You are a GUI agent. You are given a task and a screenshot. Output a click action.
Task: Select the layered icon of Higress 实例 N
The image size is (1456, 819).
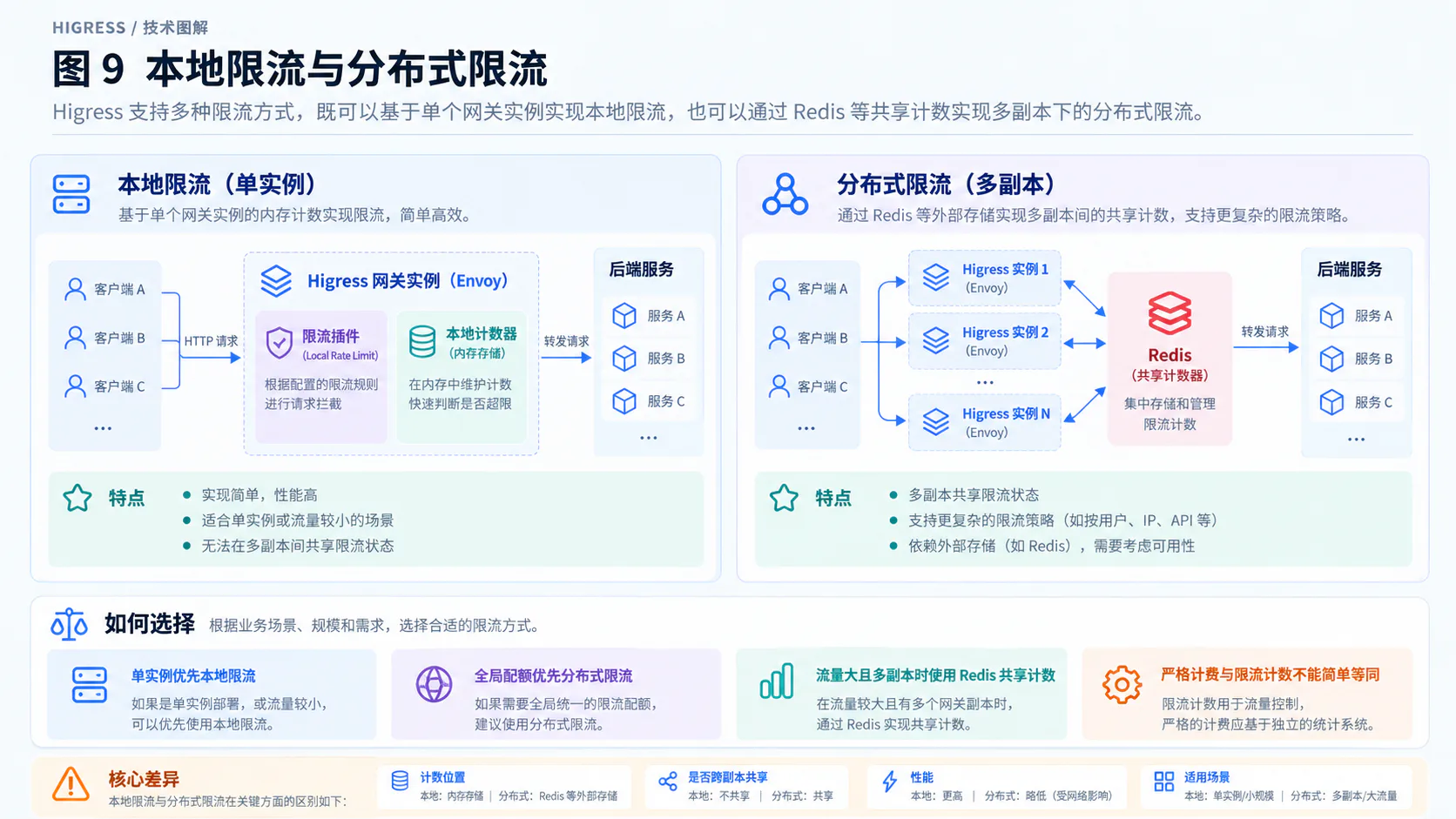[x=936, y=422]
